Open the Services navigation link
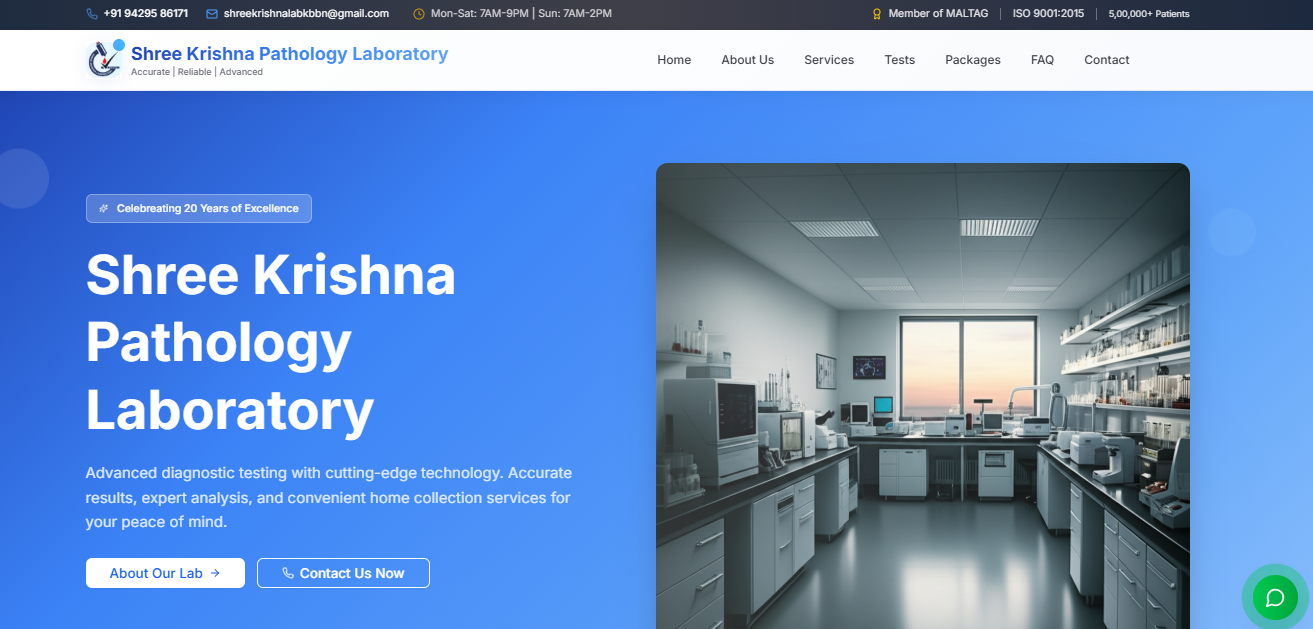 click(x=829, y=60)
